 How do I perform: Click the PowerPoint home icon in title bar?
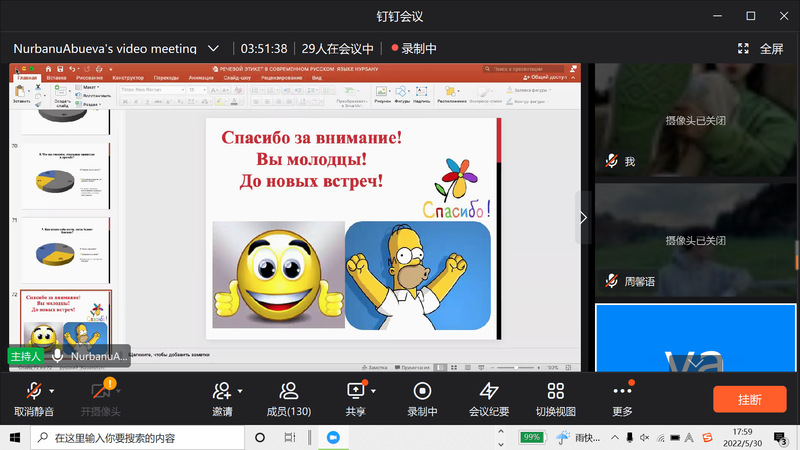[48, 69]
